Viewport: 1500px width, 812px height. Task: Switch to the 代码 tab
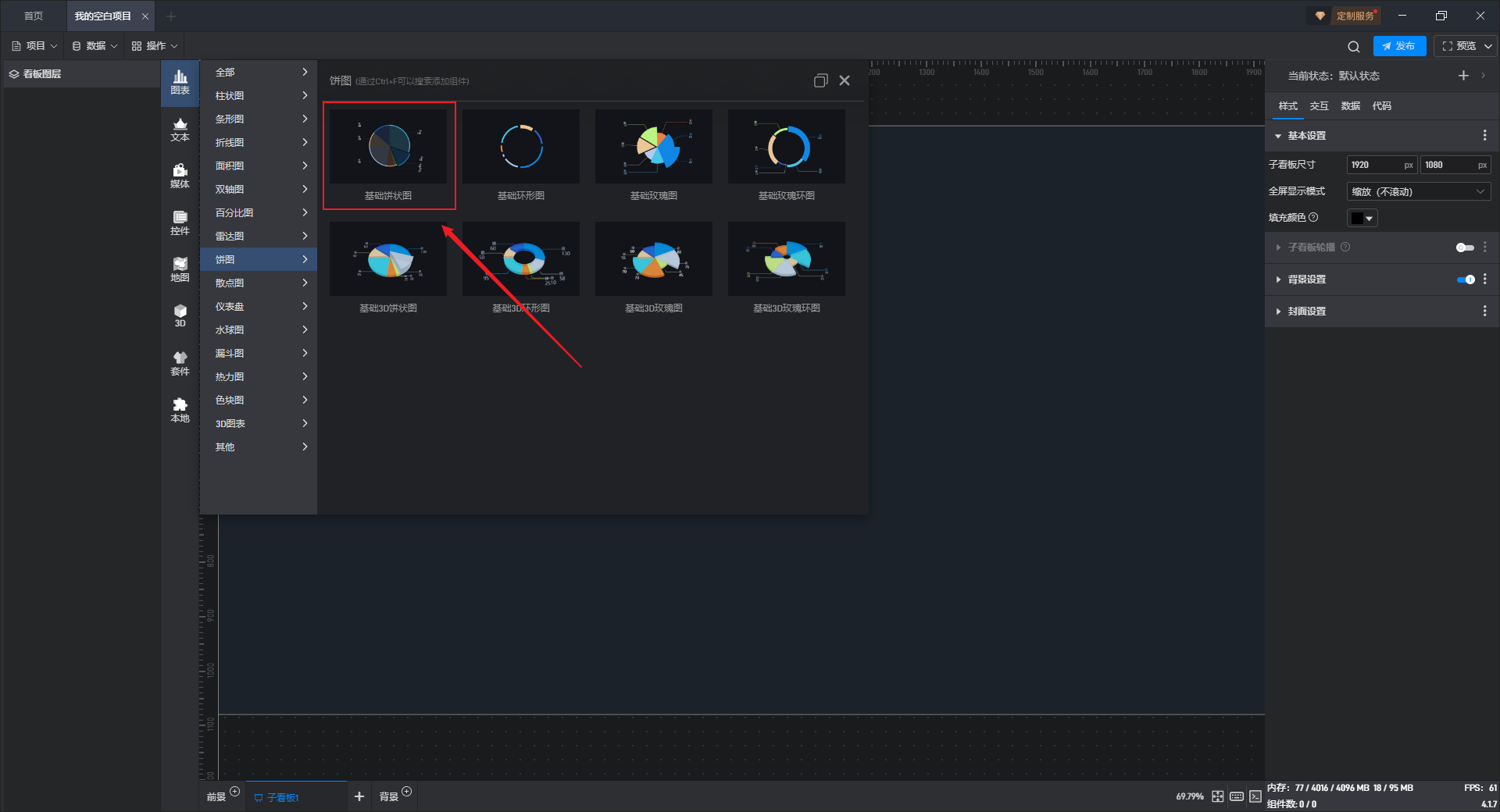[x=1381, y=106]
